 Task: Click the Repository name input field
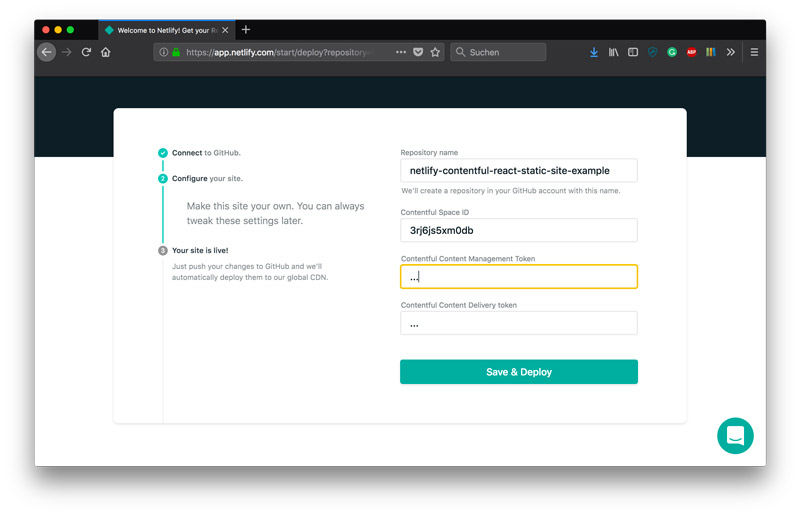tap(519, 170)
